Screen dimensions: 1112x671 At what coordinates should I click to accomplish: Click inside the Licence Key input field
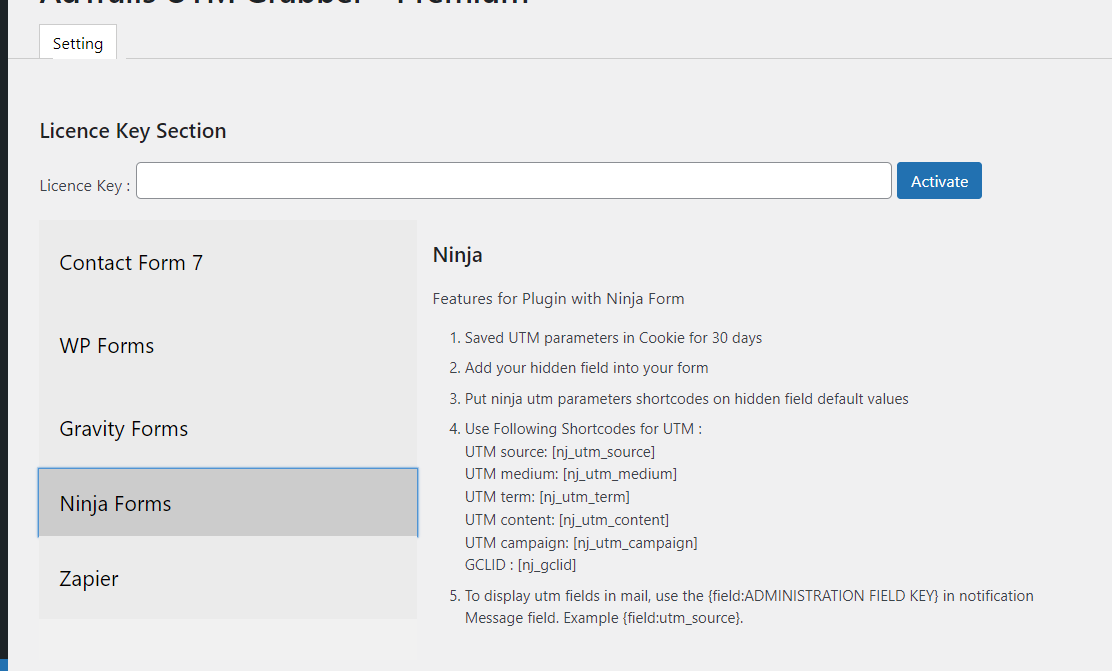513,180
